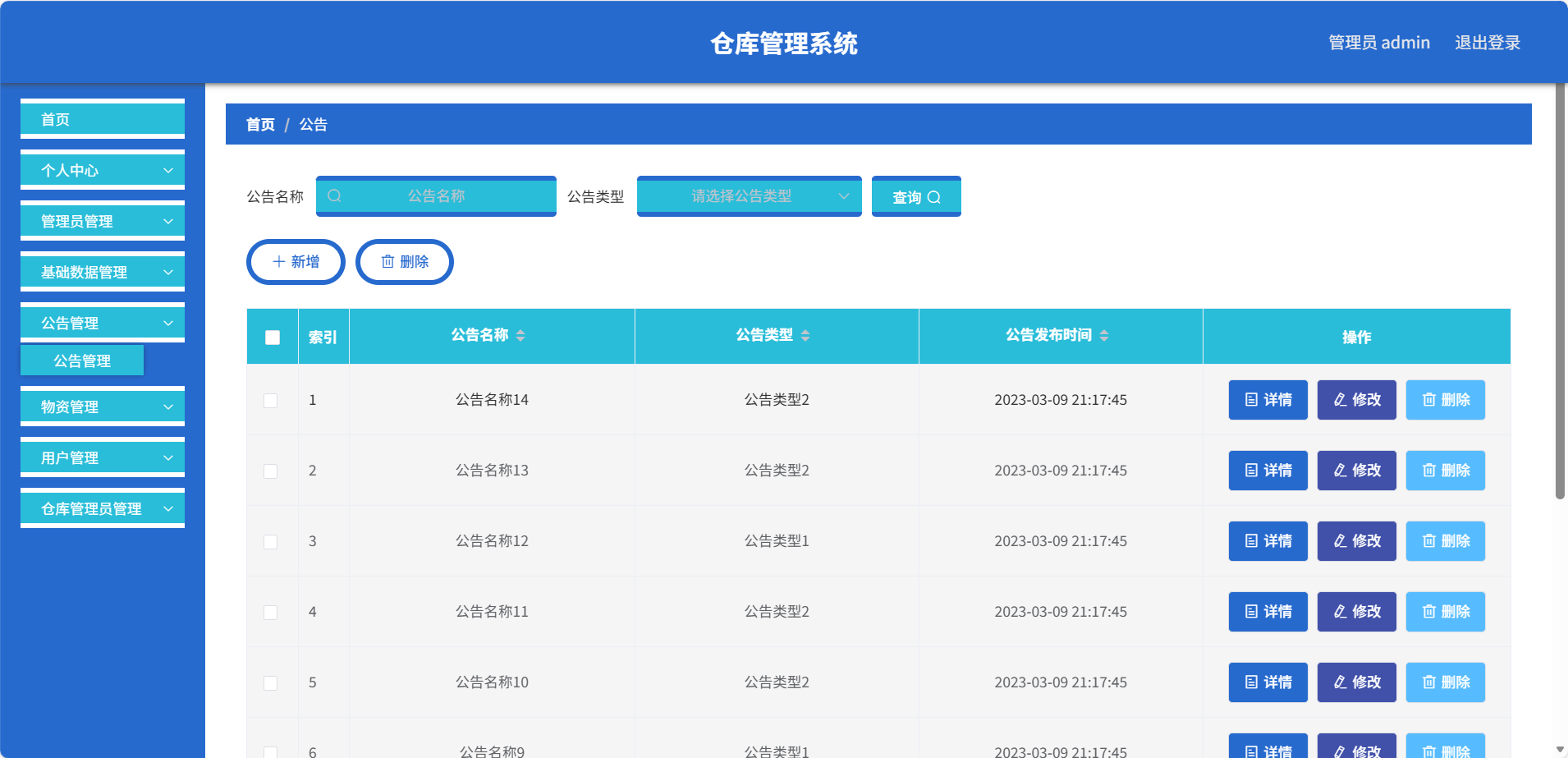Screen dimensions: 1568x758
Task: Click 删除 for 公告名称13 row
Action: pos(1446,471)
